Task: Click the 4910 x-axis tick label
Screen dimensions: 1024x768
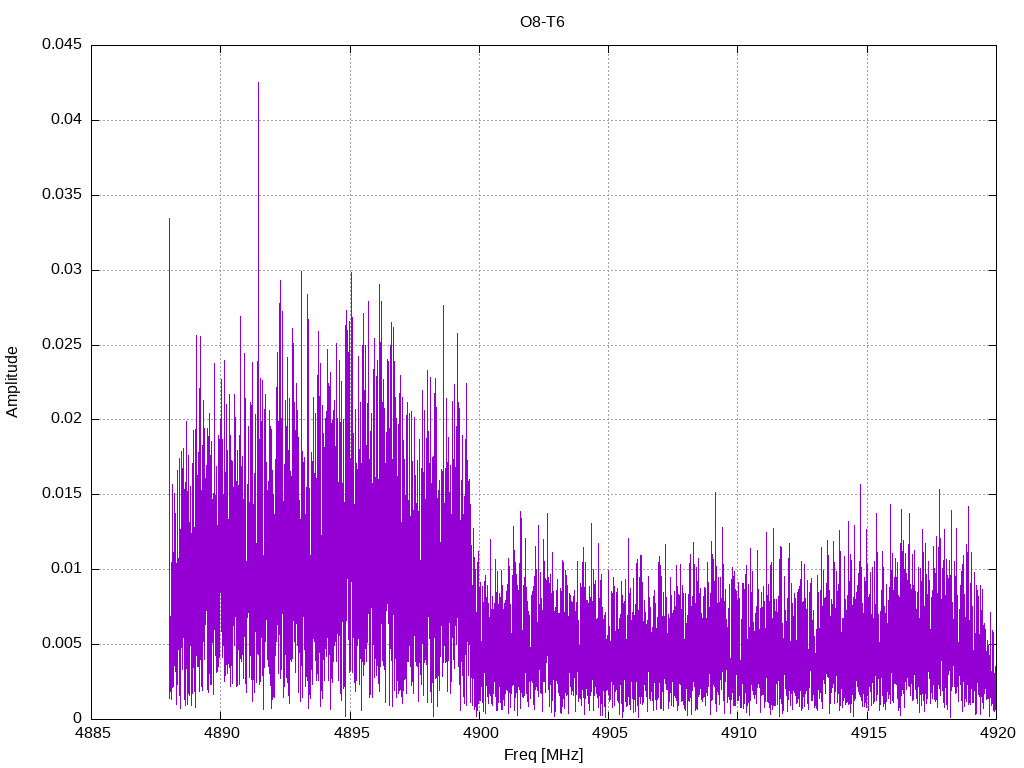Action: click(x=737, y=733)
